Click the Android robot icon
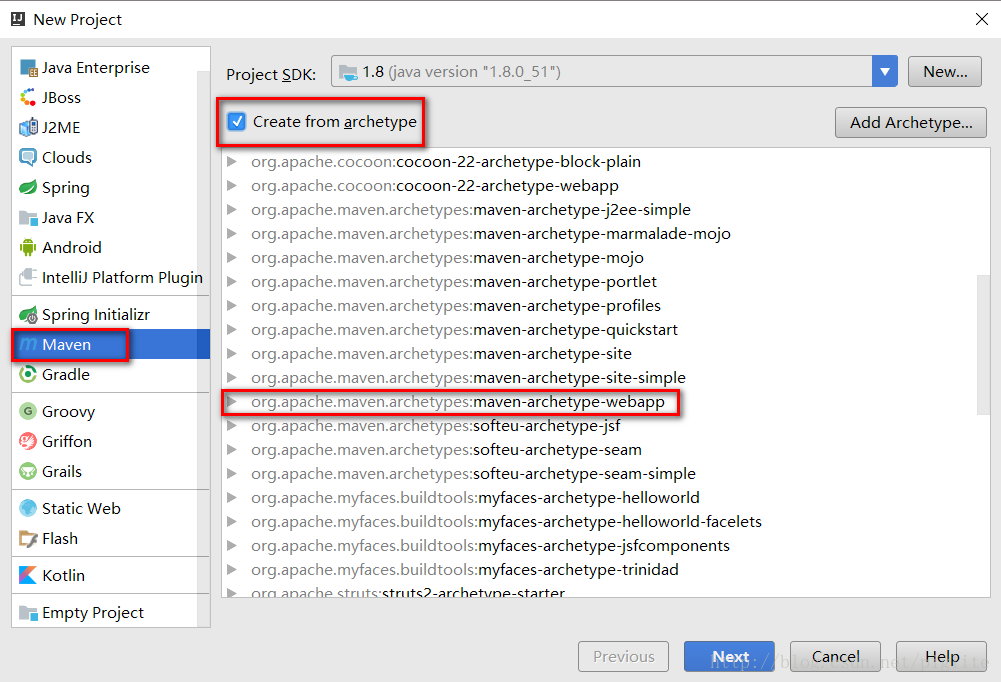The image size is (1001, 682). click(28, 247)
